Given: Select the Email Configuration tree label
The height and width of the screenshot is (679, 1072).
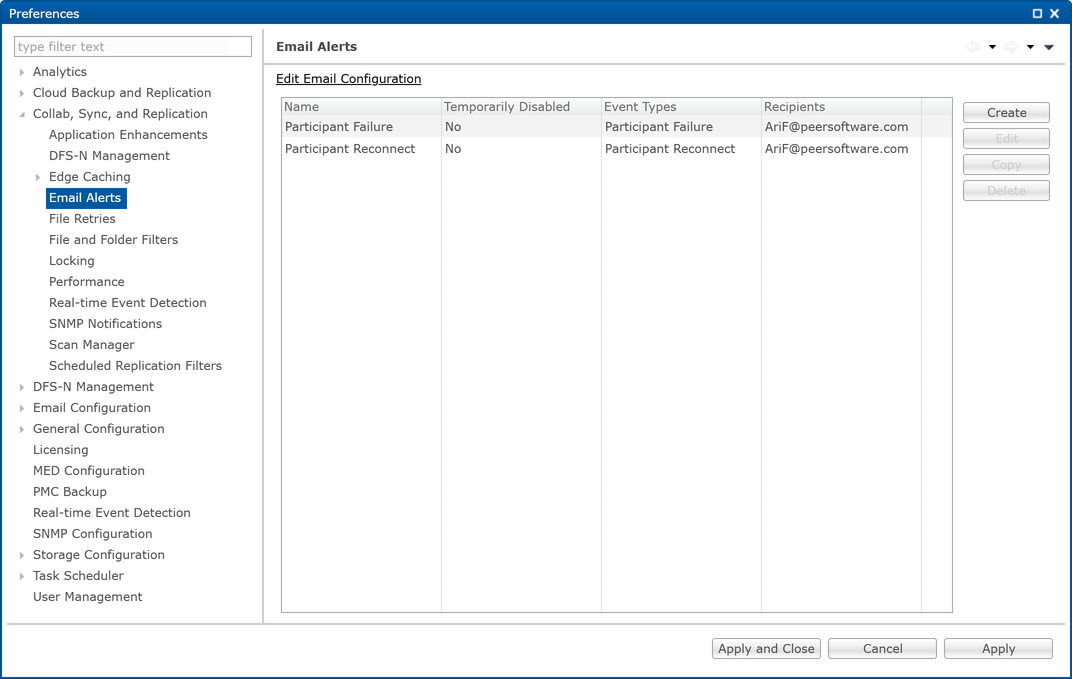Looking at the screenshot, I should tap(92, 408).
